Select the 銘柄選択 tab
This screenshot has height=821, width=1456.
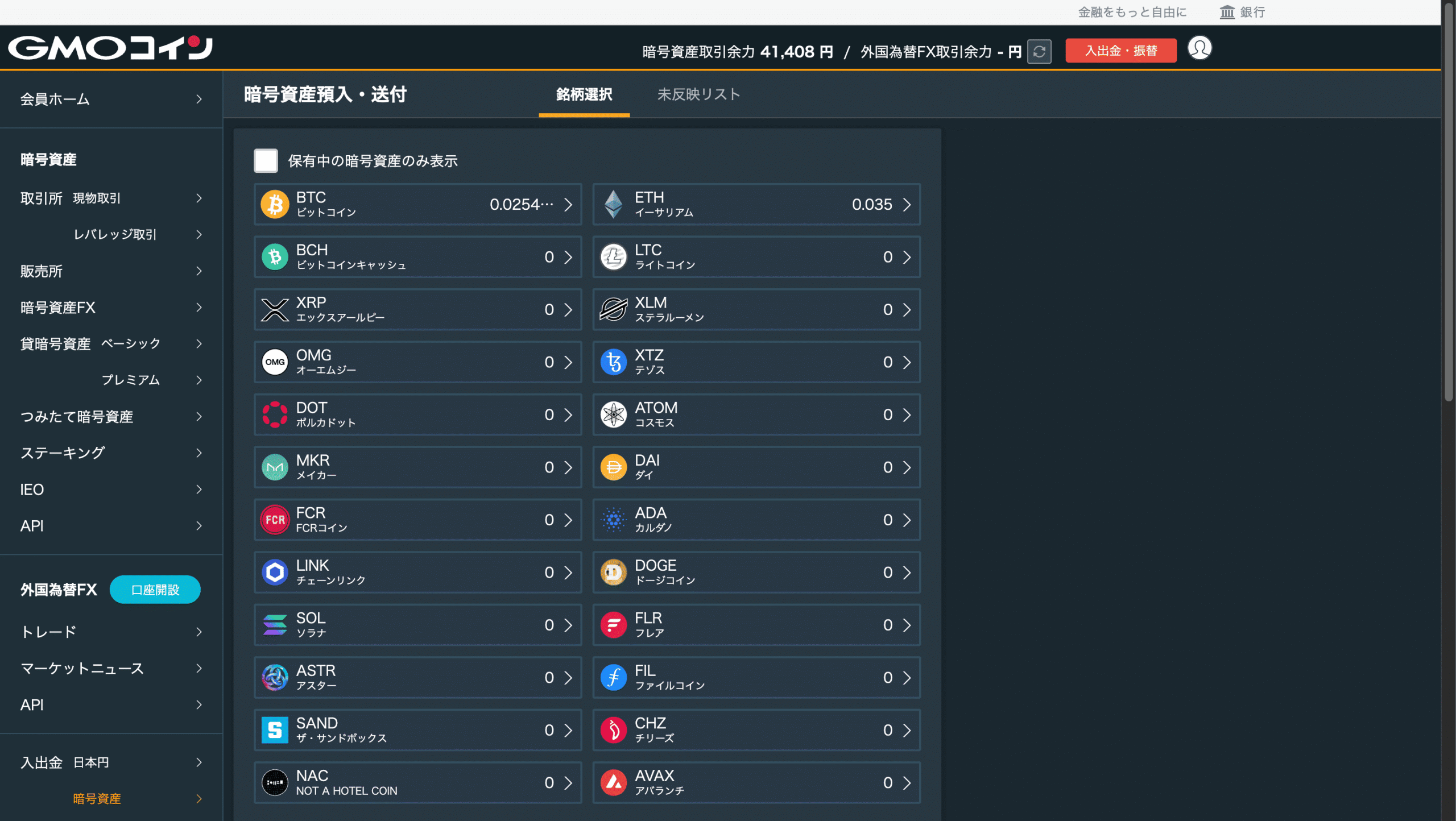click(x=584, y=94)
